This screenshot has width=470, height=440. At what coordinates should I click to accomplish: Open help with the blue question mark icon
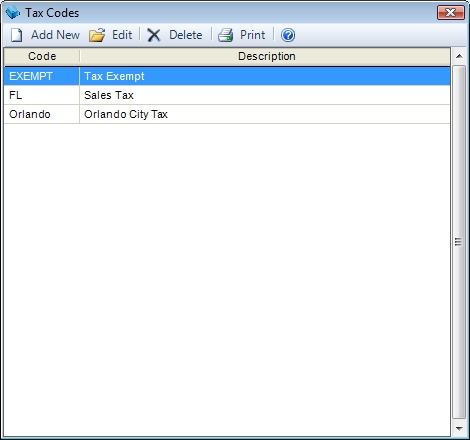288,35
